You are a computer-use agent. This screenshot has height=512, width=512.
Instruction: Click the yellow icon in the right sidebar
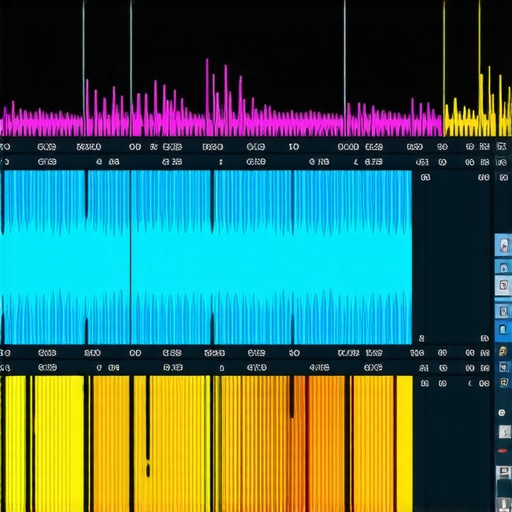pos(503,351)
